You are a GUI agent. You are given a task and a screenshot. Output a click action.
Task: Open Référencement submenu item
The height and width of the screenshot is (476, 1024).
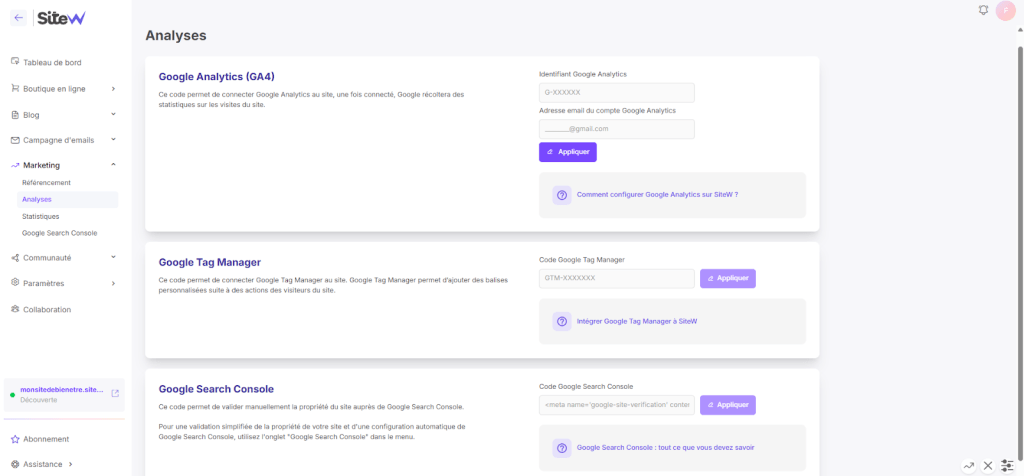pos(46,183)
